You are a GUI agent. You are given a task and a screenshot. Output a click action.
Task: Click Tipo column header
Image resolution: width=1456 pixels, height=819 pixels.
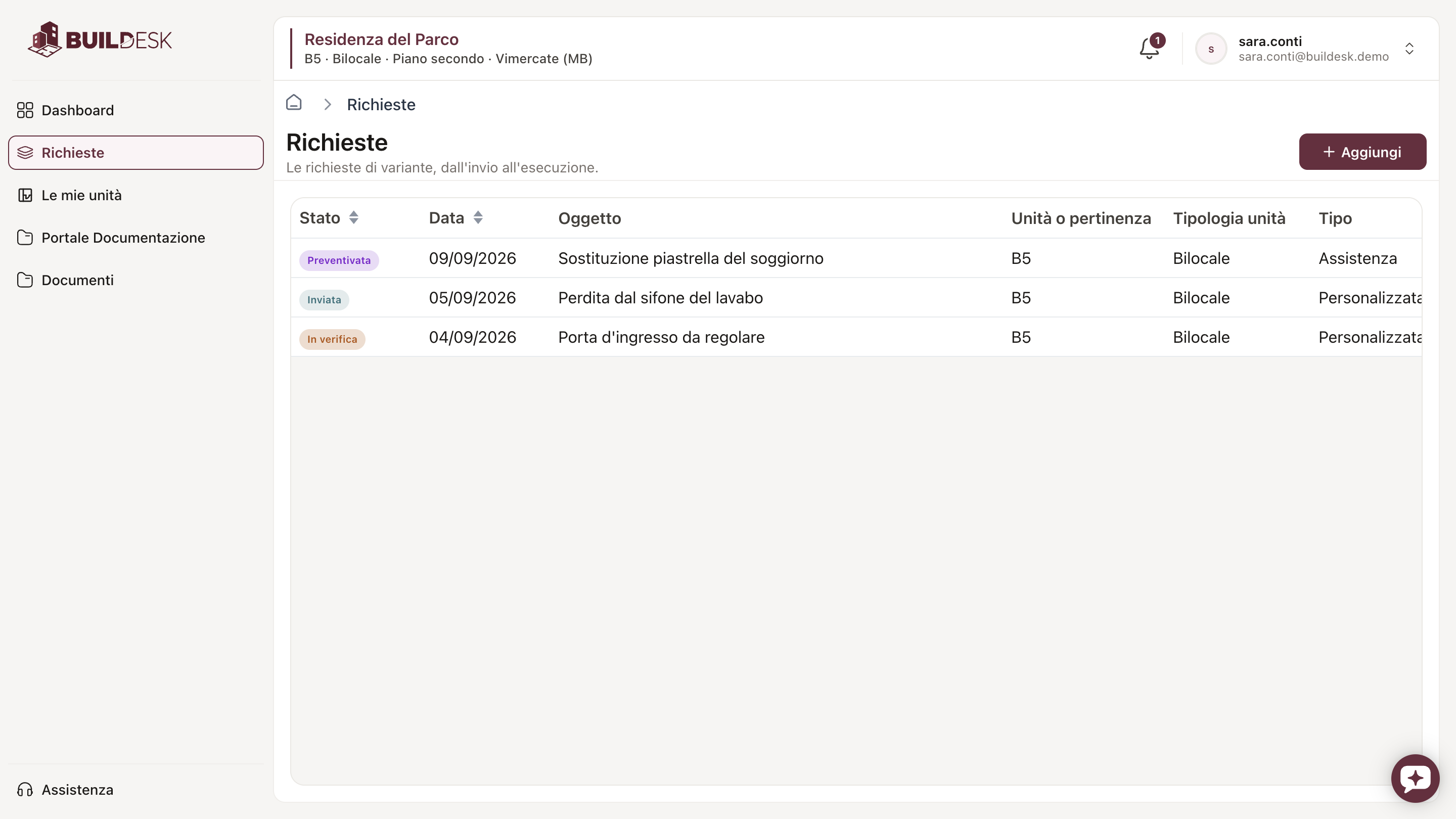[1335, 218]
